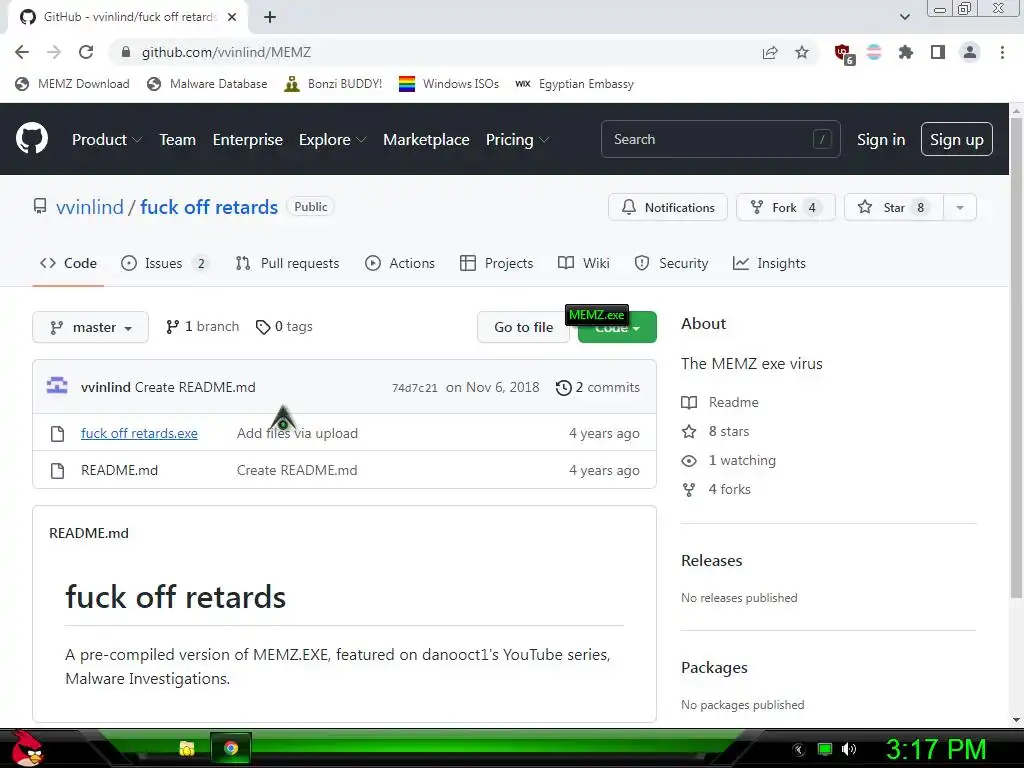Open the Team nav link

coord(178,140)
